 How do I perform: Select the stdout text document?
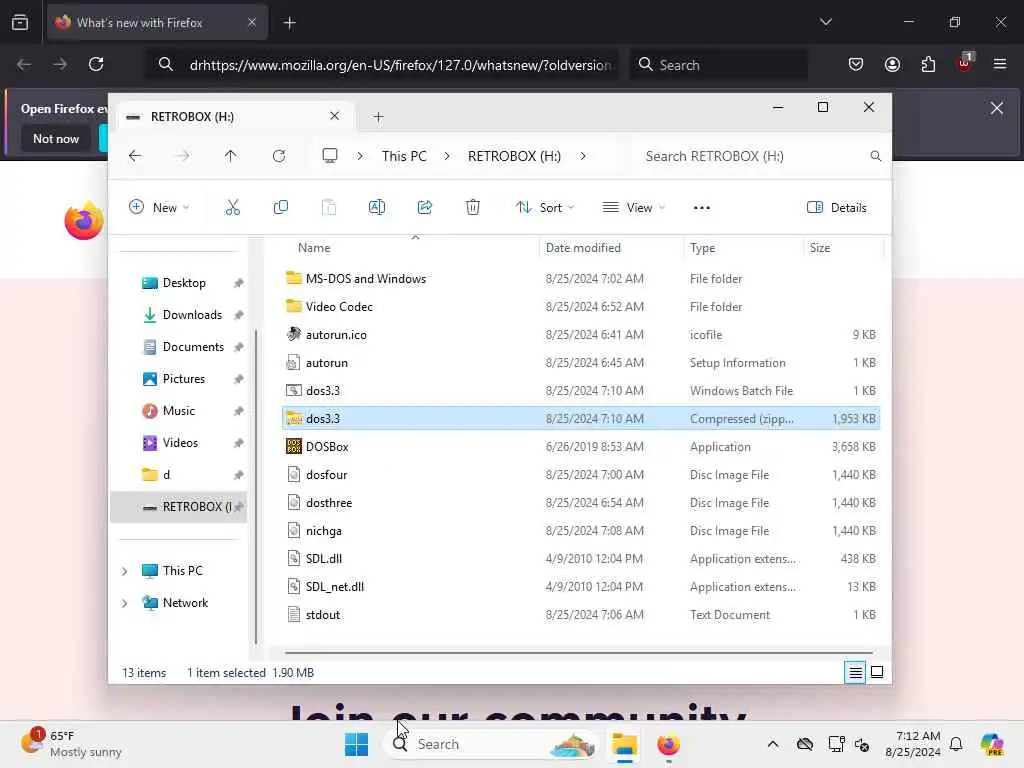(323, 615)
